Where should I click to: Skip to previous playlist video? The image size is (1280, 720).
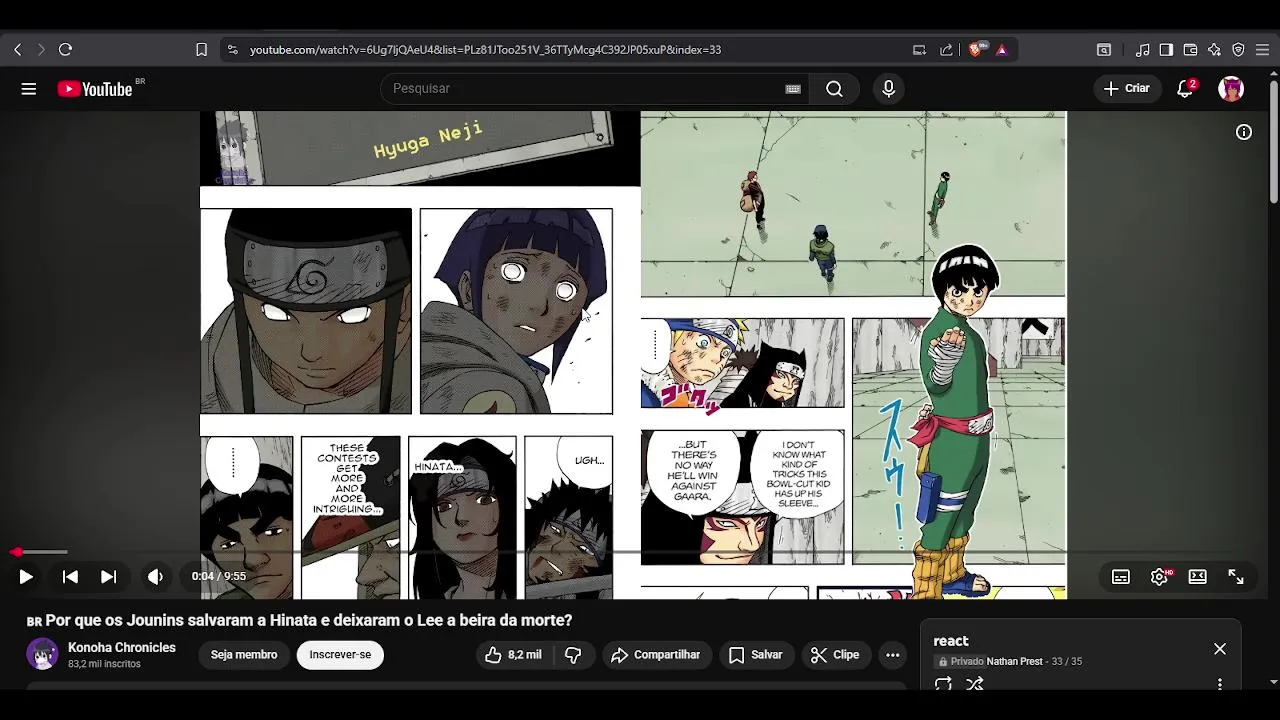(70, 577)
